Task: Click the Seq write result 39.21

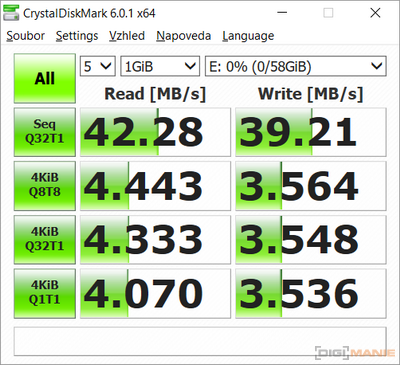Action: click(311, 132)
